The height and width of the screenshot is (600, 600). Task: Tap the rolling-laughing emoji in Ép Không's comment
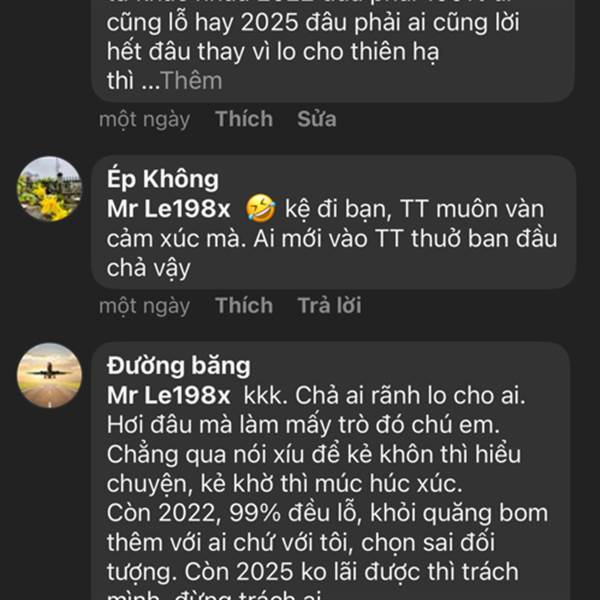tap(260, 209)
